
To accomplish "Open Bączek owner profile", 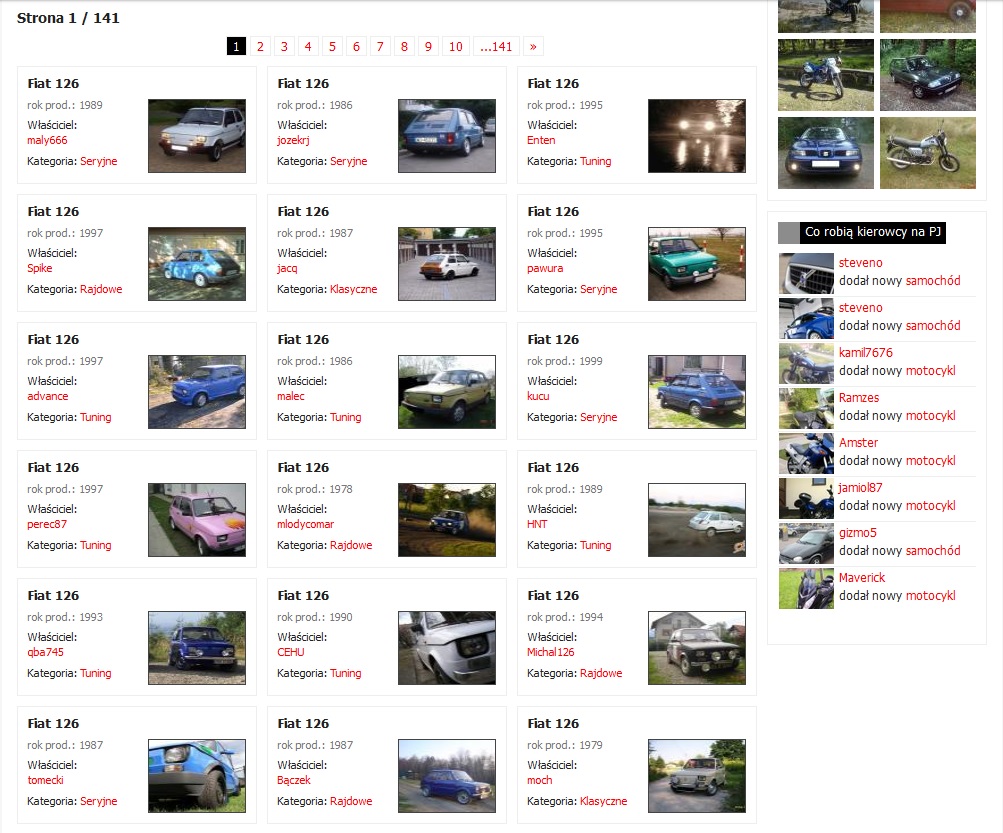I will (x=294, y=780).
